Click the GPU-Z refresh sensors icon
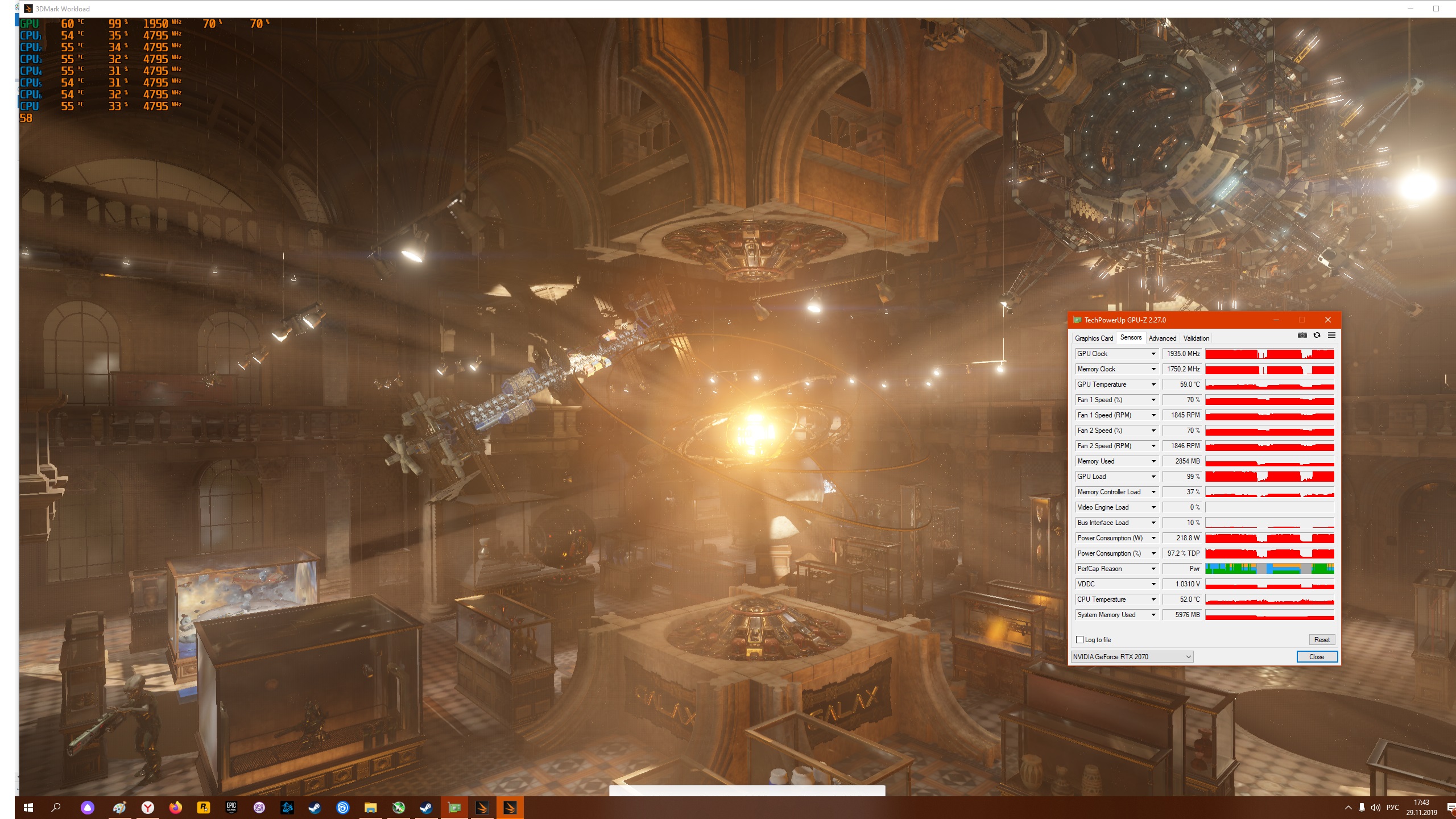The image size is (1456, 819). click(x=1317, y=336)
